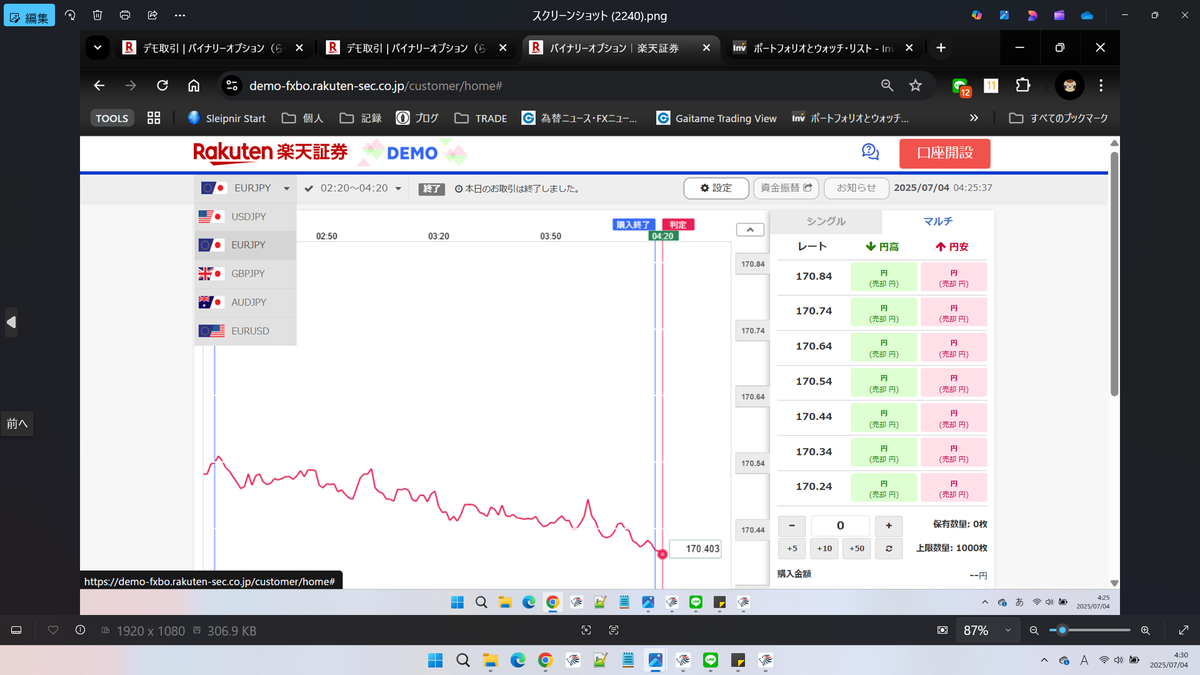The image size is (1200, 675).
Task: Select the バイナリーオプション 楽天証券 tab
Action: [618, 48]
